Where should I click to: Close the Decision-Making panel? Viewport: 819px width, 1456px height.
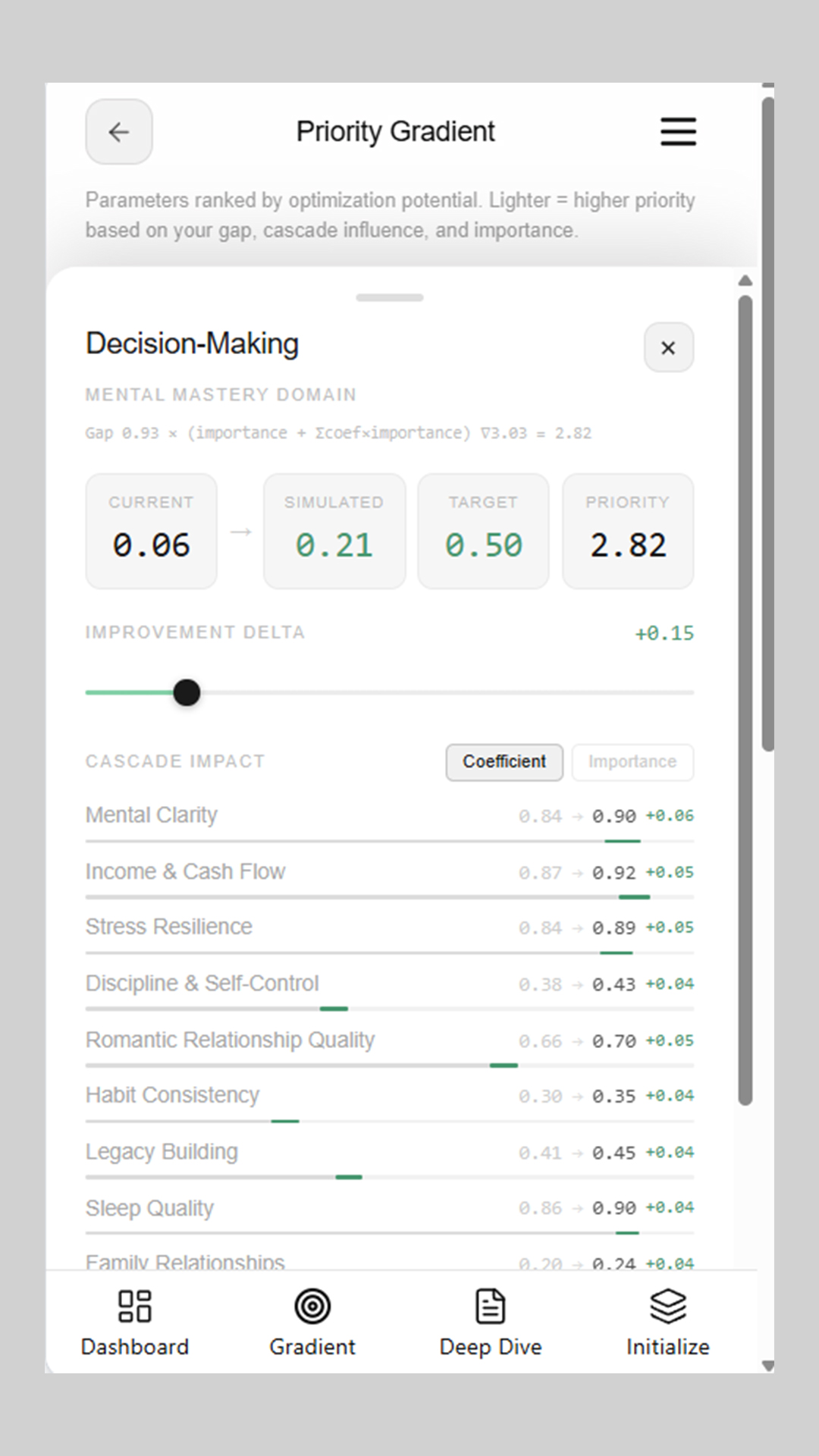(668, 348)
